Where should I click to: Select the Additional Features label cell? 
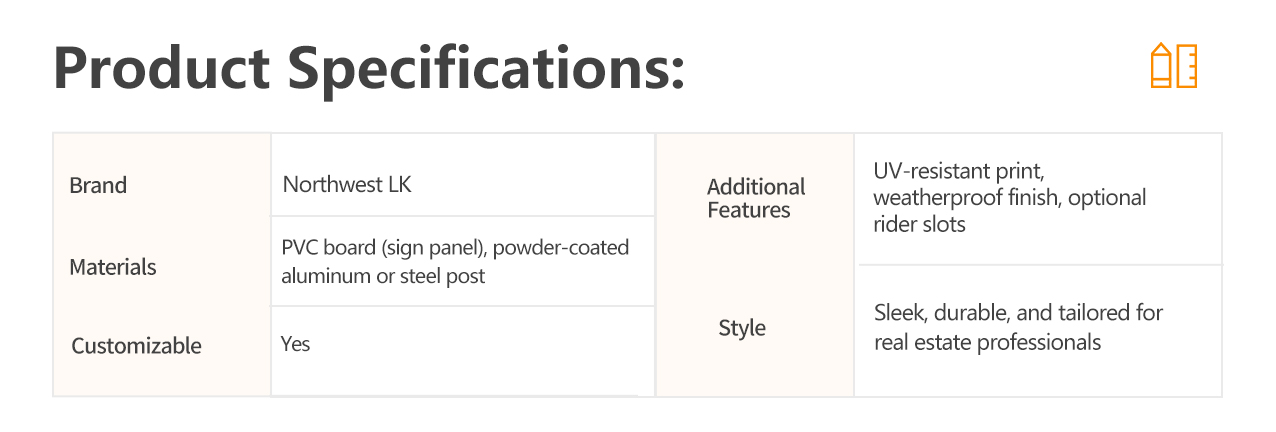coord(756,198)
